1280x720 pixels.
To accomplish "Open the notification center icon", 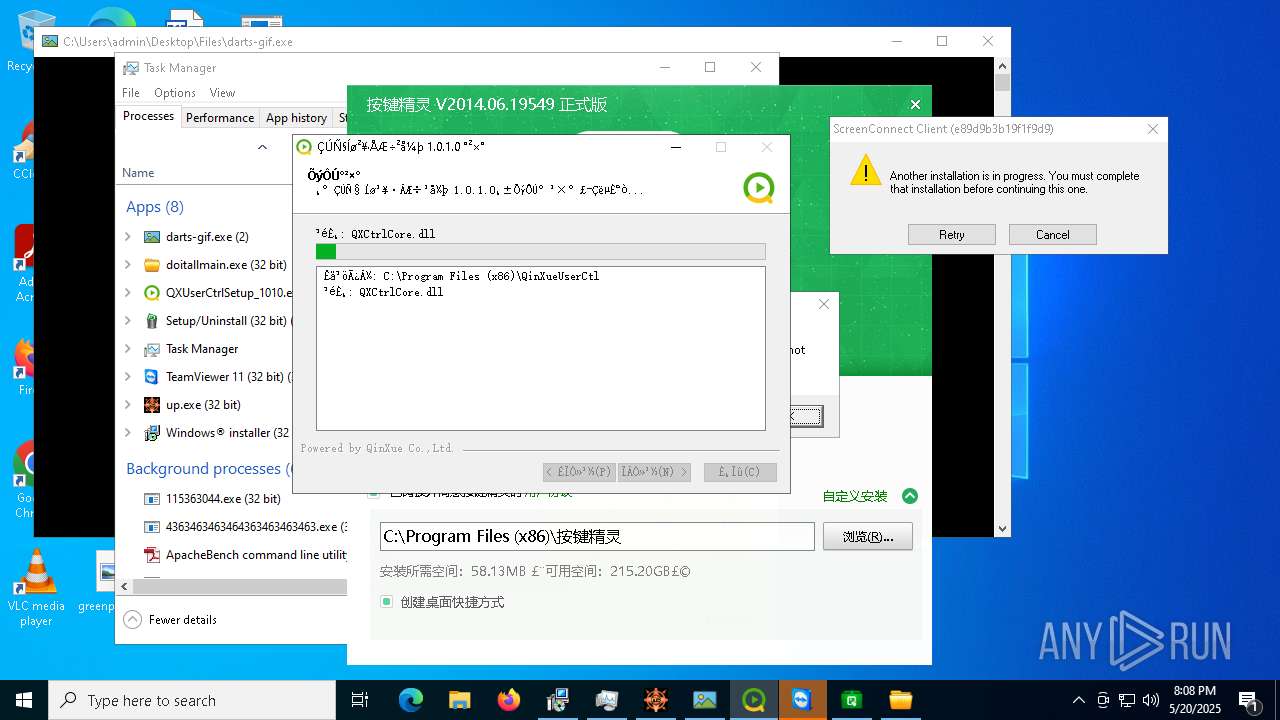I will [x=1247, y=700].
